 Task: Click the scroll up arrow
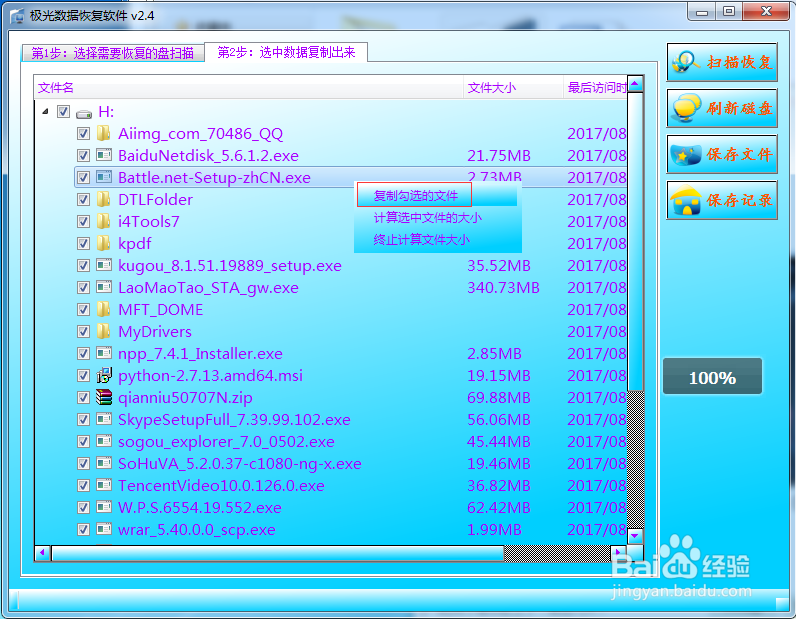coord(636,84)
